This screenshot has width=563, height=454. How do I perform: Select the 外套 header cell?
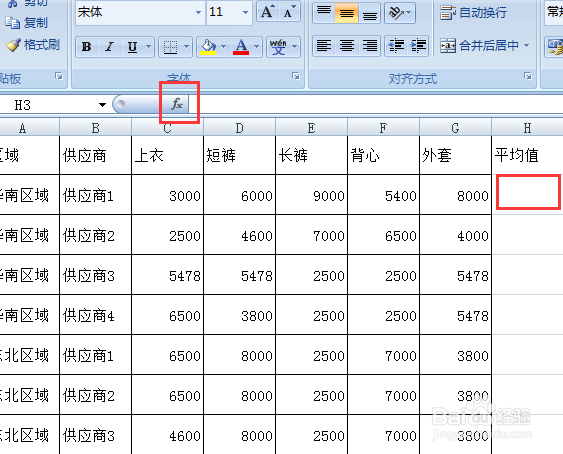coord(455,155)
